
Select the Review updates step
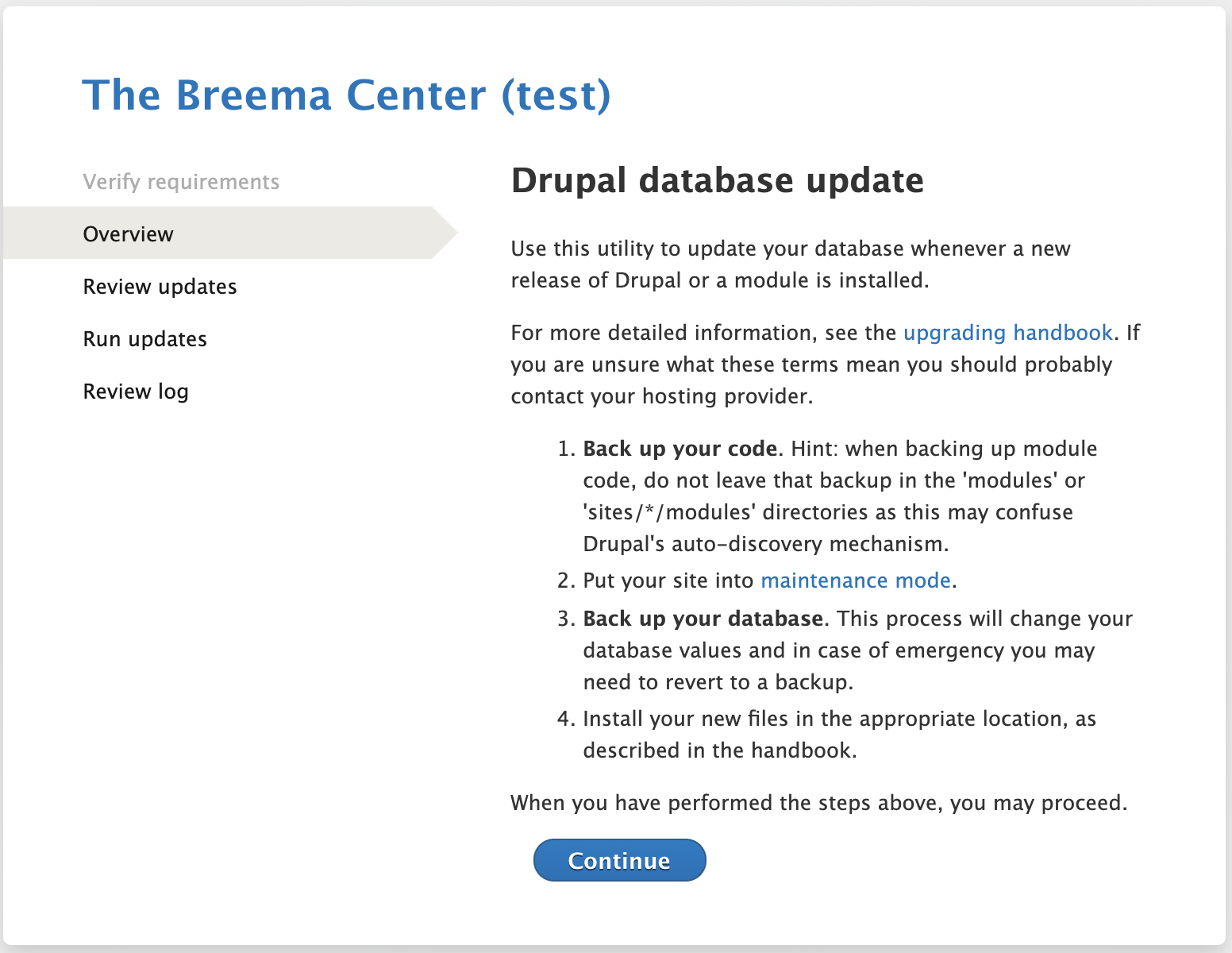point(160,287)
